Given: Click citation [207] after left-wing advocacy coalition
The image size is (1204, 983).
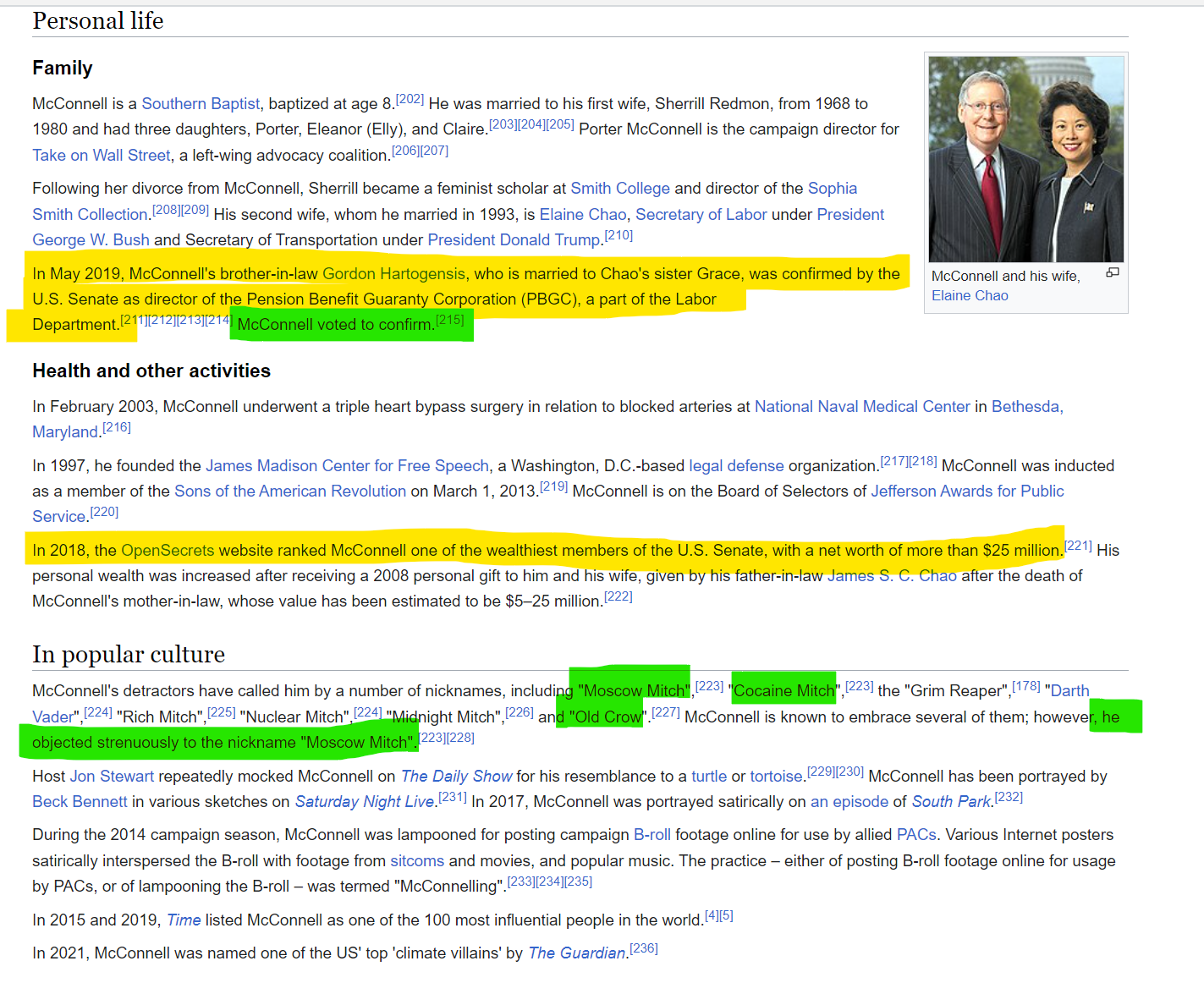Looking at the screenshot, I should [434, 151].
